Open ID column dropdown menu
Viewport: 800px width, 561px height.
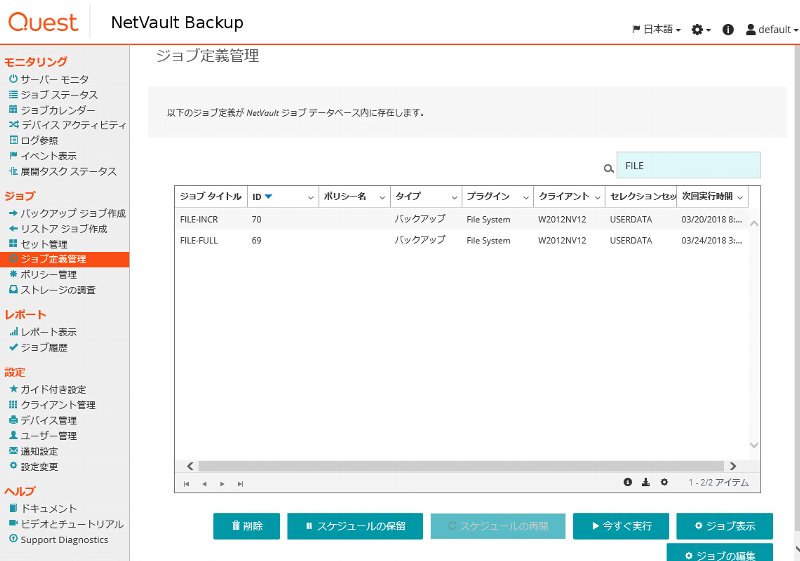pyautogui.click(x=310, y=197)
